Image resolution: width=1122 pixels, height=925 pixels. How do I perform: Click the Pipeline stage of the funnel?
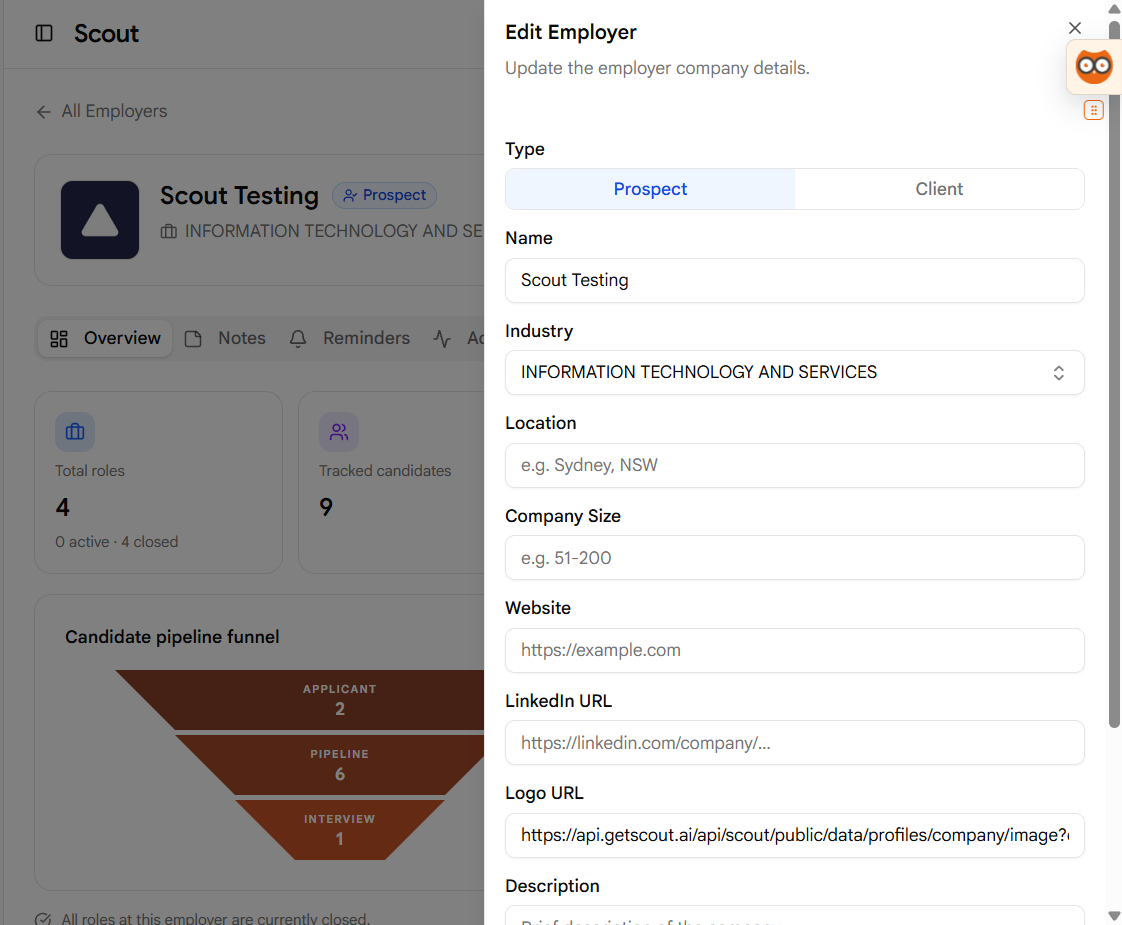click(339, 765)
